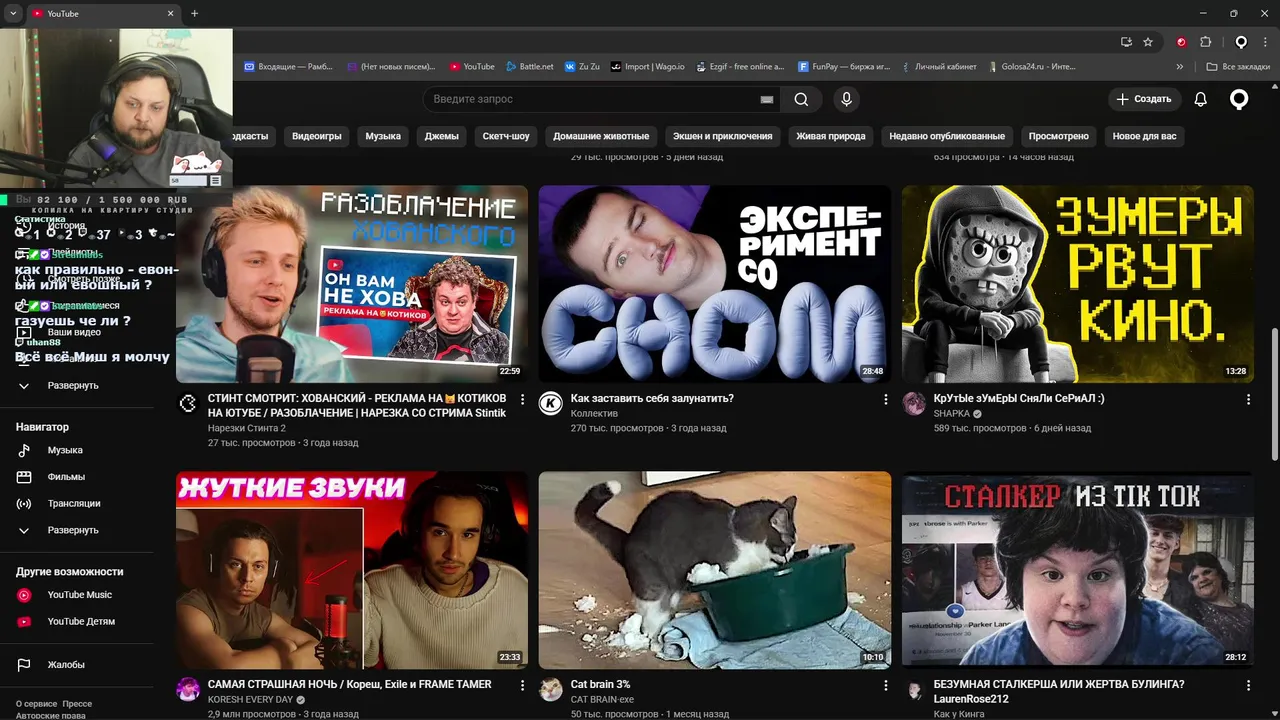This screenshot has height=720, width=1280.
Task: Open the Разоблачение Хованского video thumbnail
Action: tap(352, 284)
